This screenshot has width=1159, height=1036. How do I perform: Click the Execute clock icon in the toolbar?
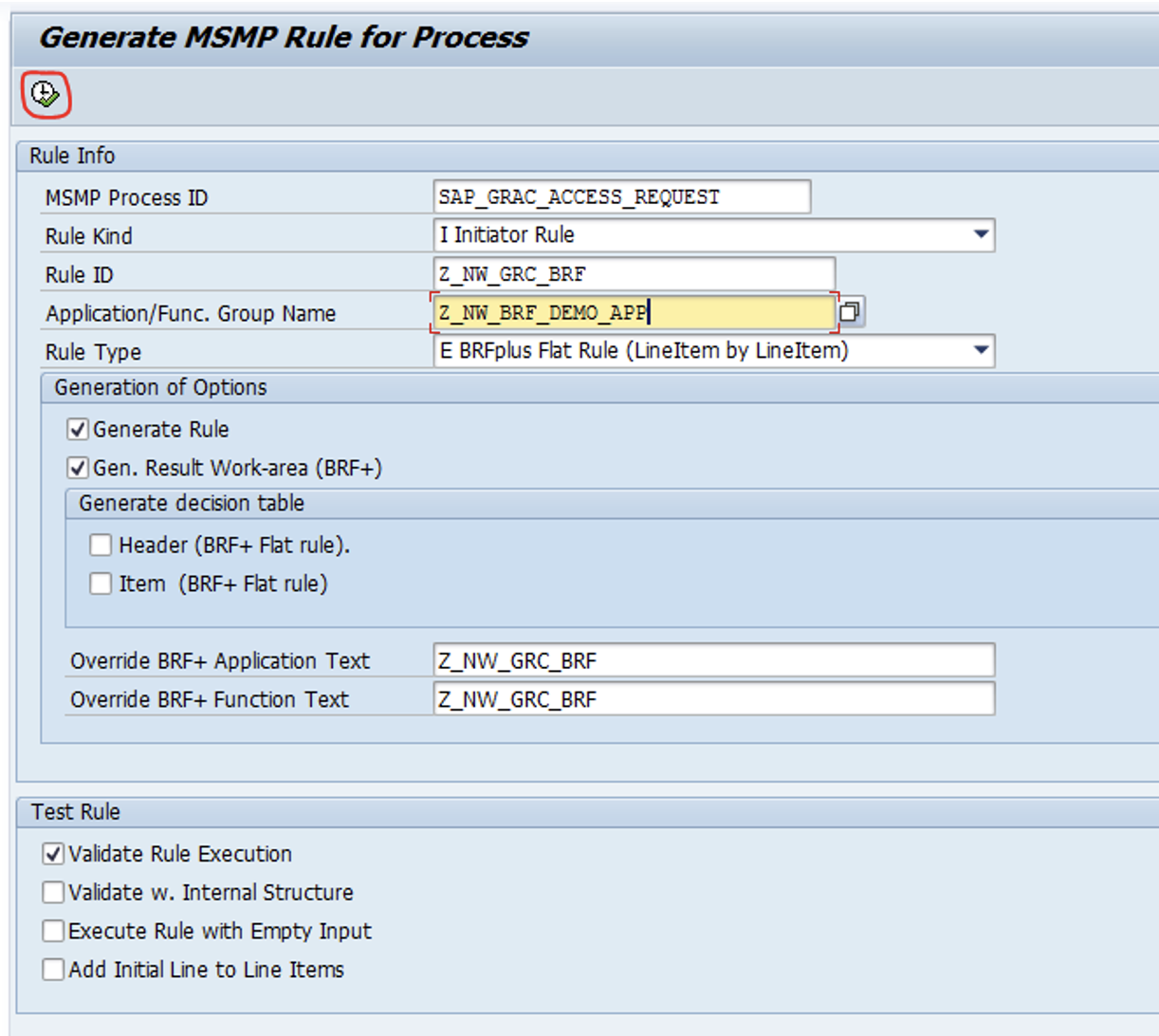(x=46, y=94)
